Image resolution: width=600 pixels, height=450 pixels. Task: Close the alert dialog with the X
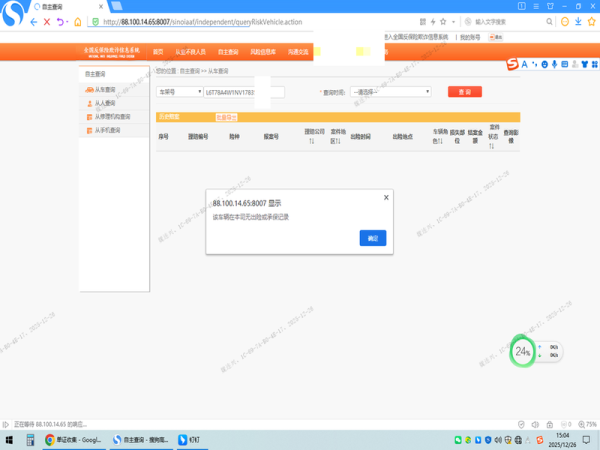[x=386, y=198]
